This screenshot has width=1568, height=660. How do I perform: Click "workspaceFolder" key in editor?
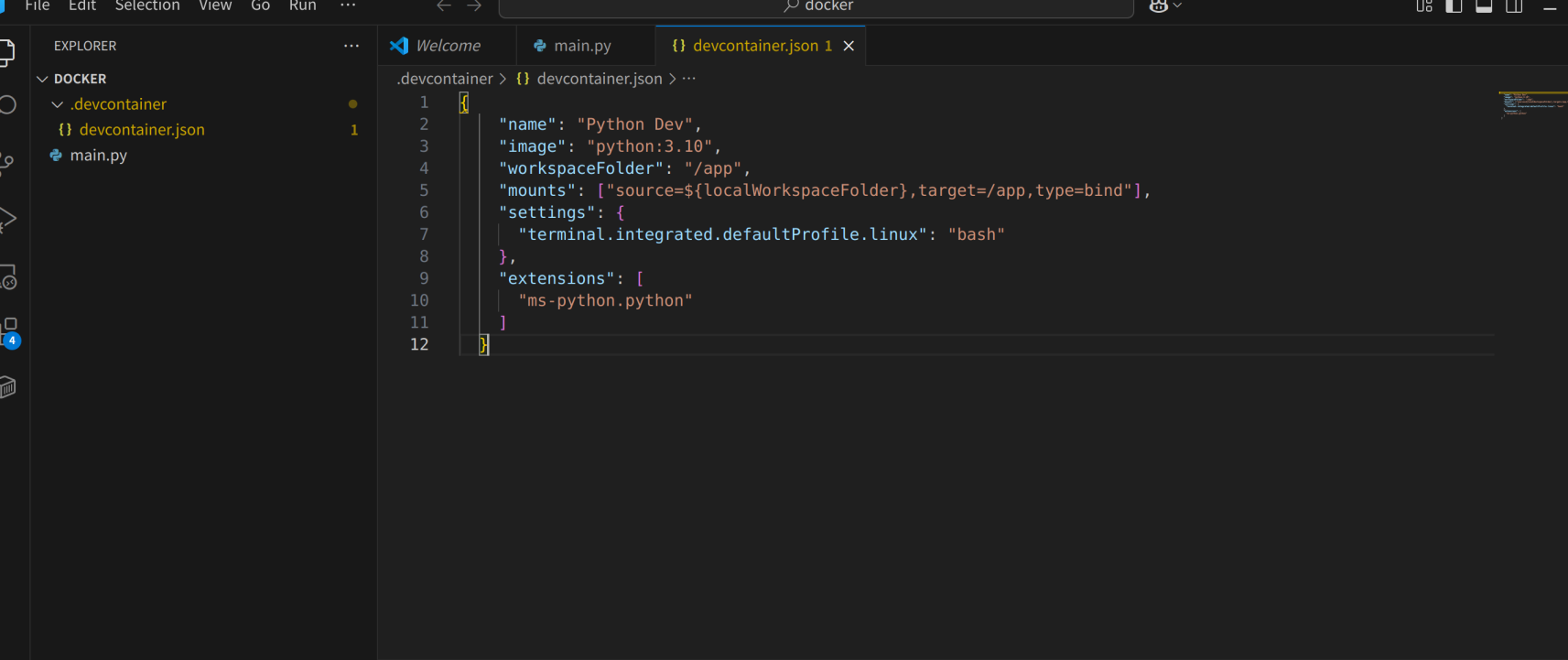pyautogui.click(x=581, y=168)
